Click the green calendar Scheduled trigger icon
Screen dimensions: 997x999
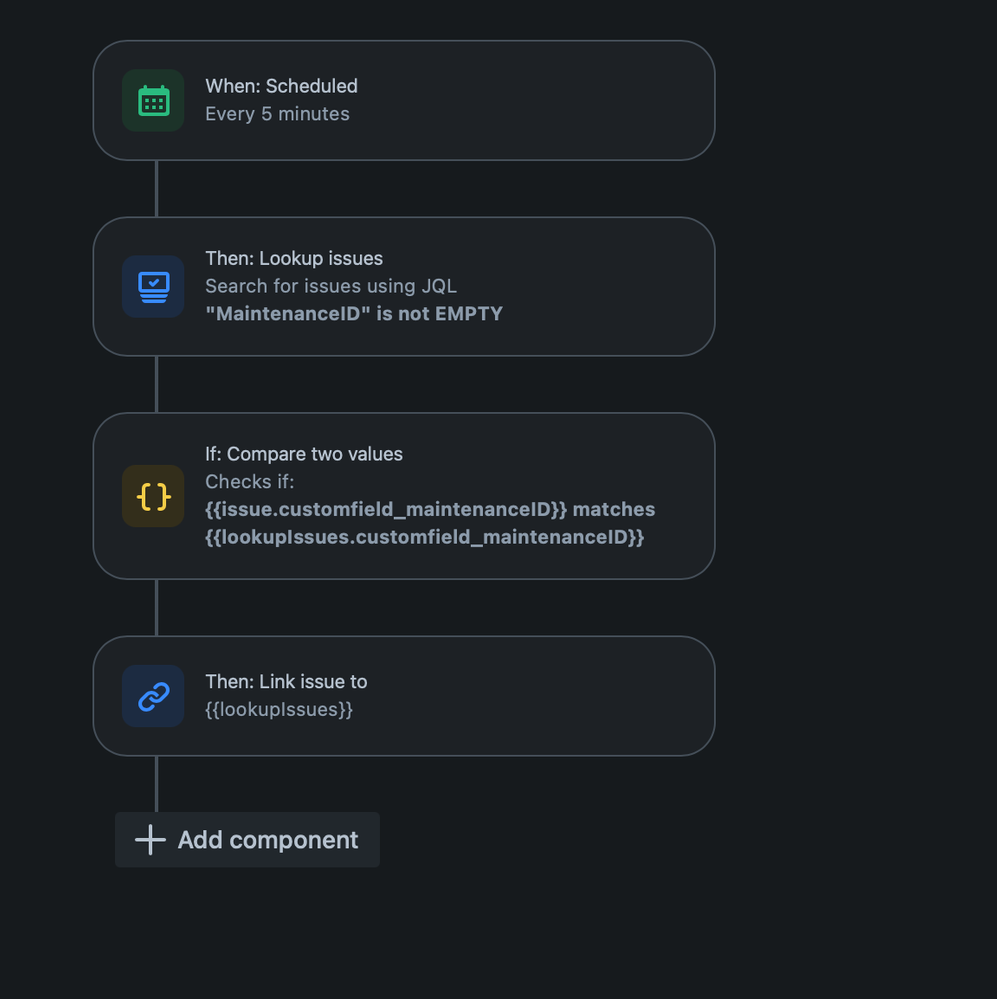(153, 101)
